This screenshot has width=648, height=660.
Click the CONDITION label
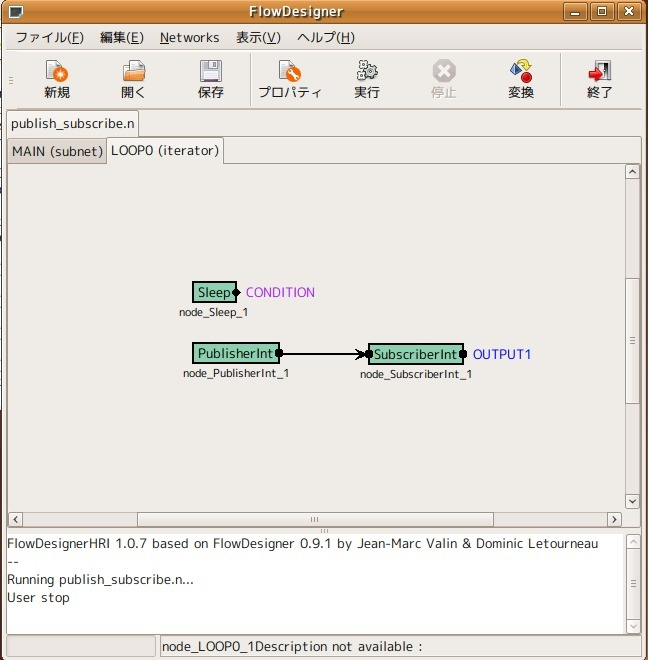(280, 292)
